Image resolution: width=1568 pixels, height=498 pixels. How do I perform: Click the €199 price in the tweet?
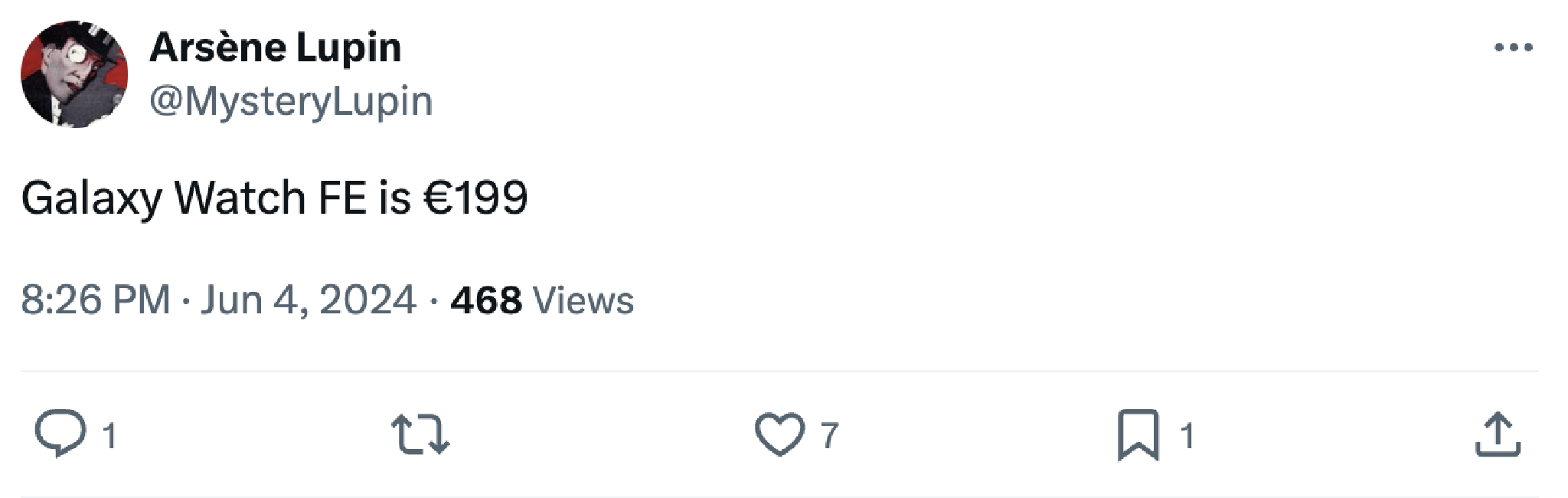475,198
